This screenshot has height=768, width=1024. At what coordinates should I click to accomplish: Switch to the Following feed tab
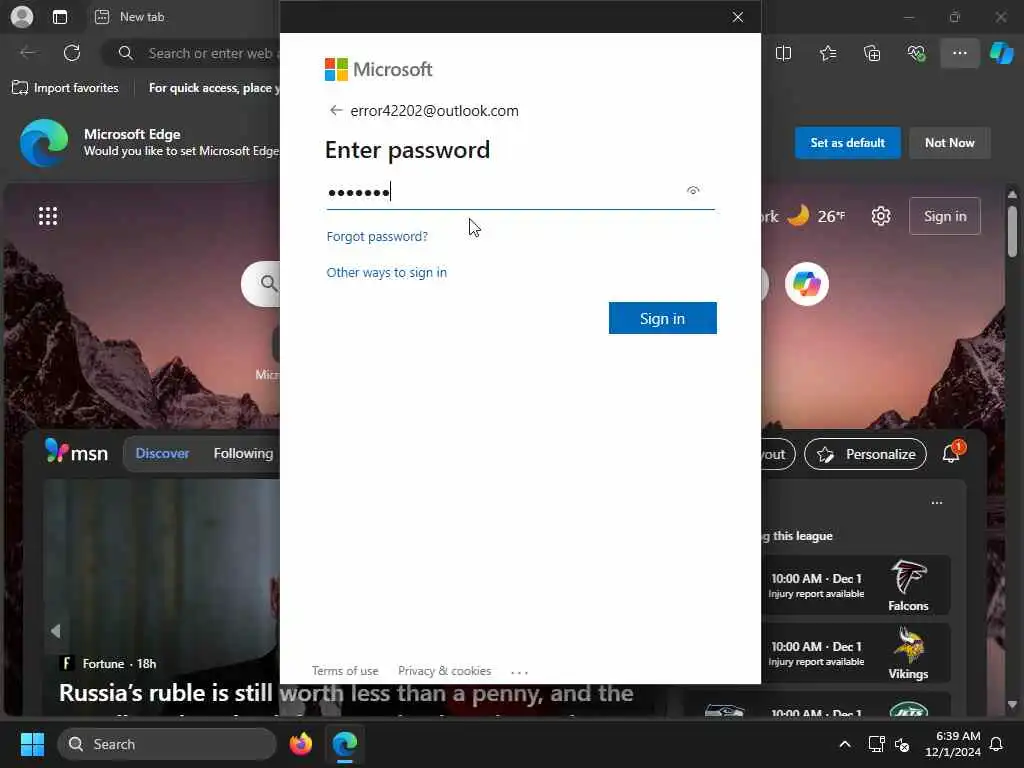click(x=243, y=453)
